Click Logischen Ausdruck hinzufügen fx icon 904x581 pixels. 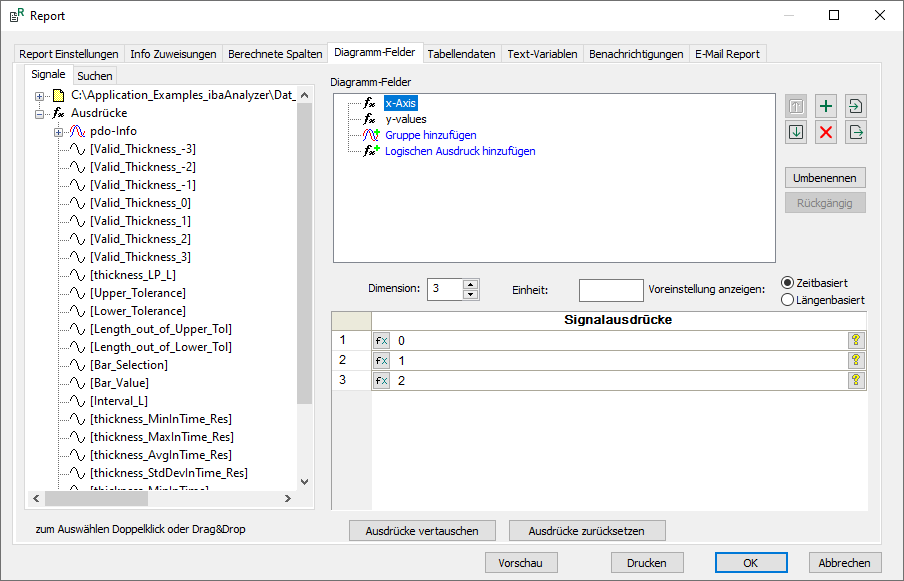[x=371, y=151]
